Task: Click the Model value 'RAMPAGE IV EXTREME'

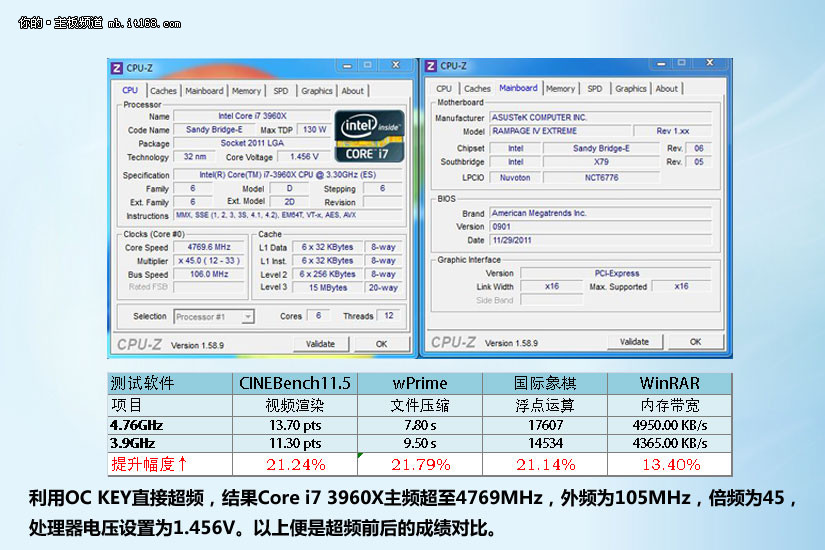Action: [x=560, y=131]
